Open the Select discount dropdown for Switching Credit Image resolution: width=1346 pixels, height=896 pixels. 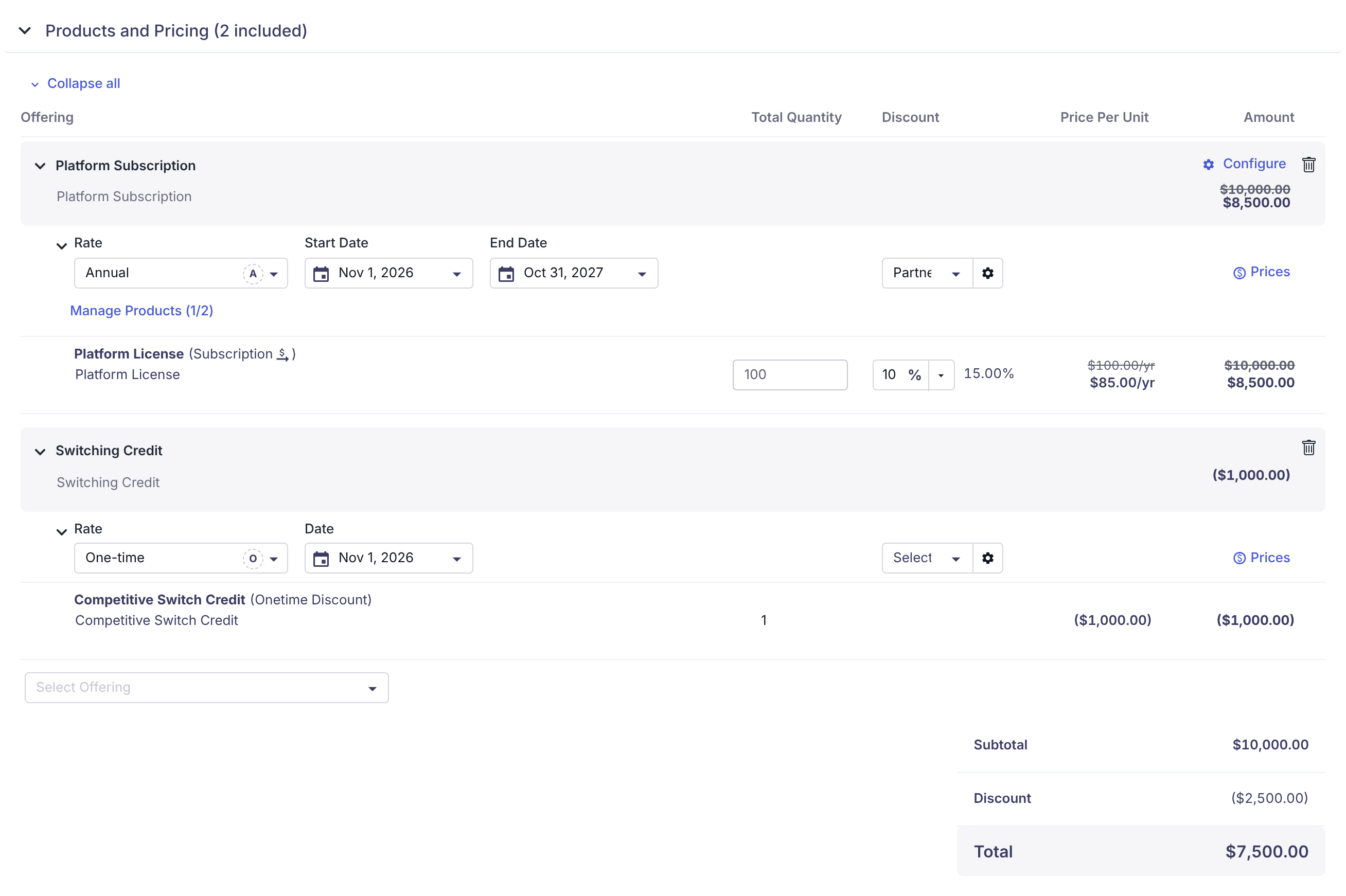[x=927, y=558]
